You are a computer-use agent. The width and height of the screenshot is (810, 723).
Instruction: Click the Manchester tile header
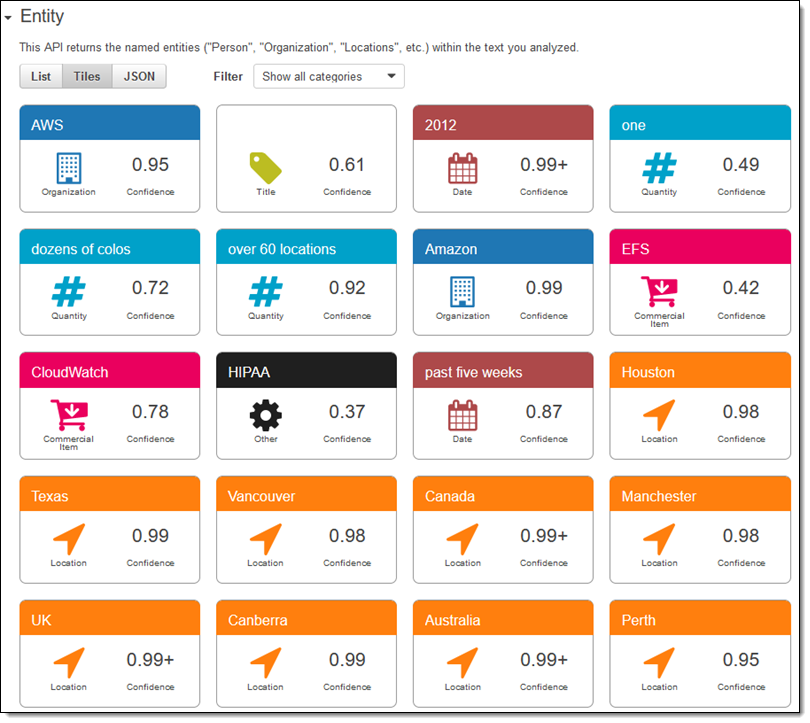700,494
